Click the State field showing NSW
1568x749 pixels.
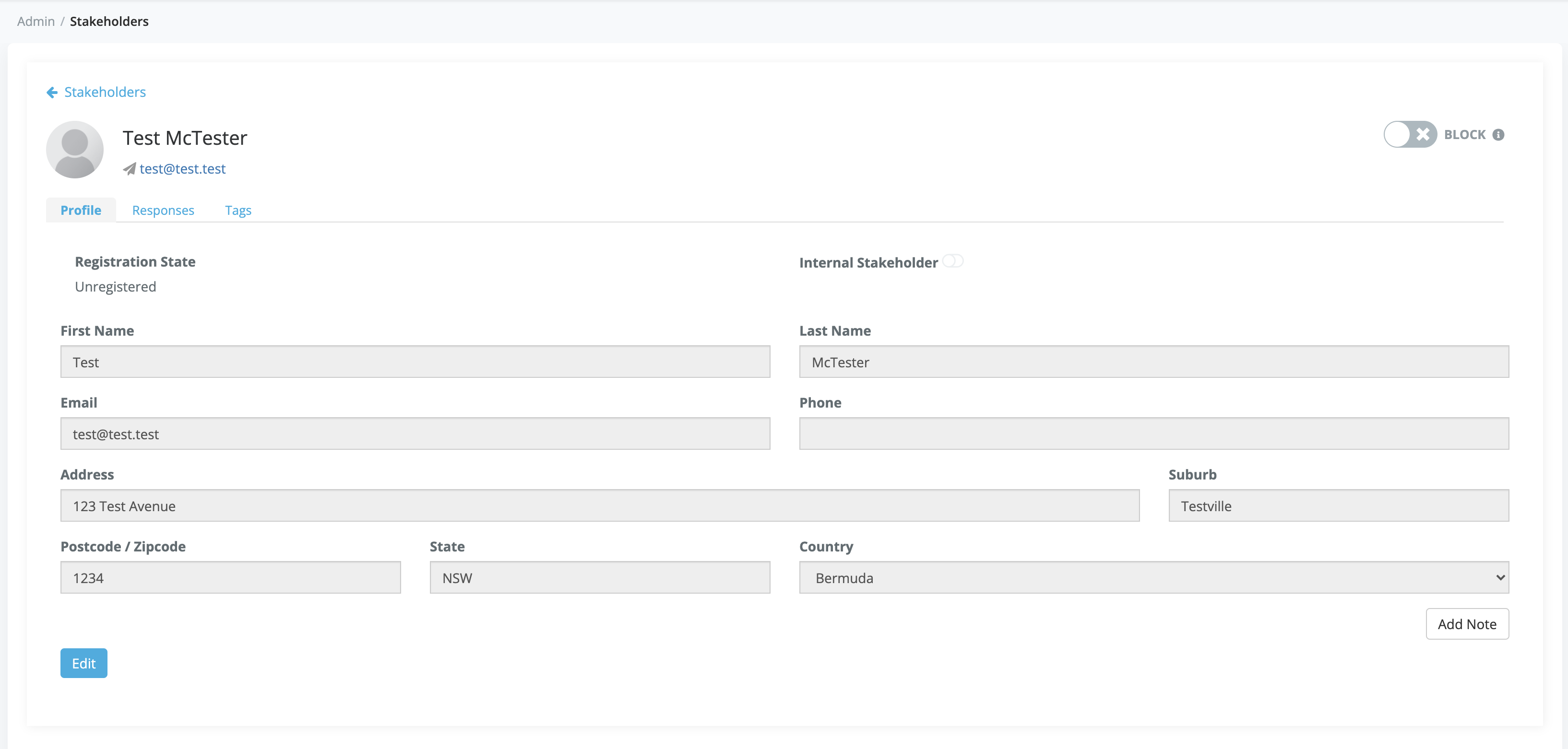pyautogui.click(x=600, y=577)
